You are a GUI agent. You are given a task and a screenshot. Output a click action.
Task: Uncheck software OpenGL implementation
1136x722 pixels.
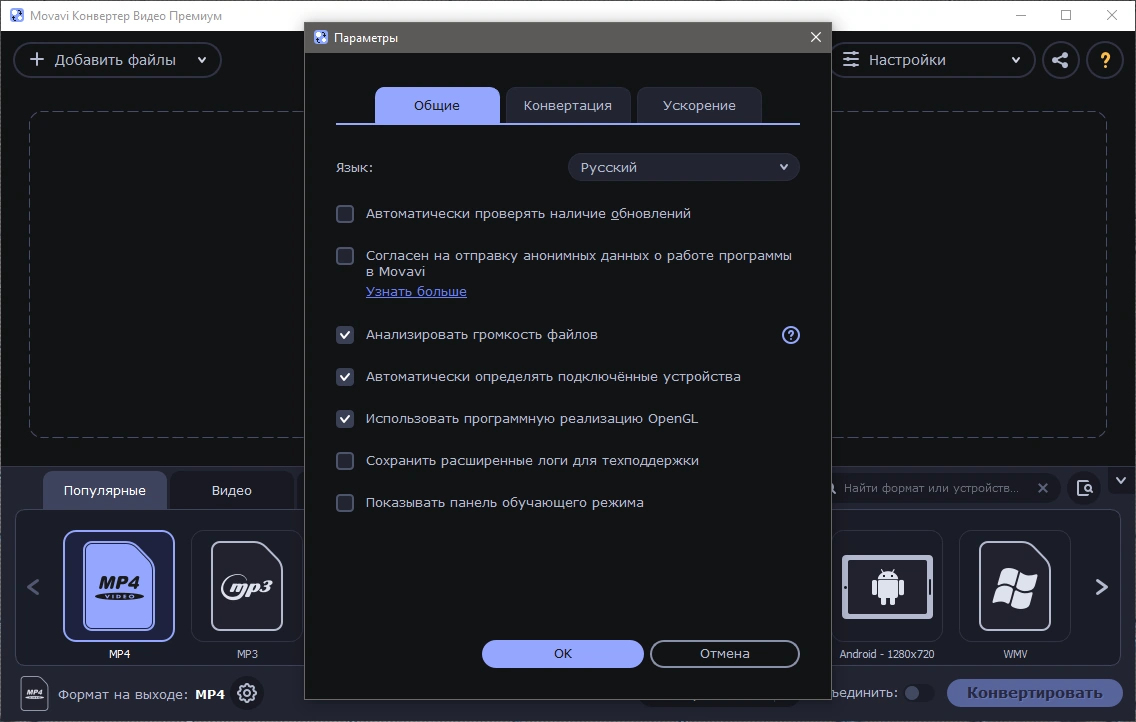345,419
